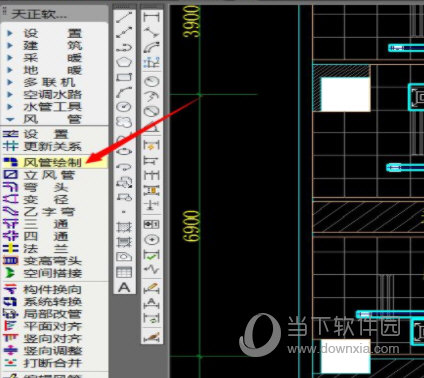Select the Jogged Radius dimension tool

tap(152, 96)
